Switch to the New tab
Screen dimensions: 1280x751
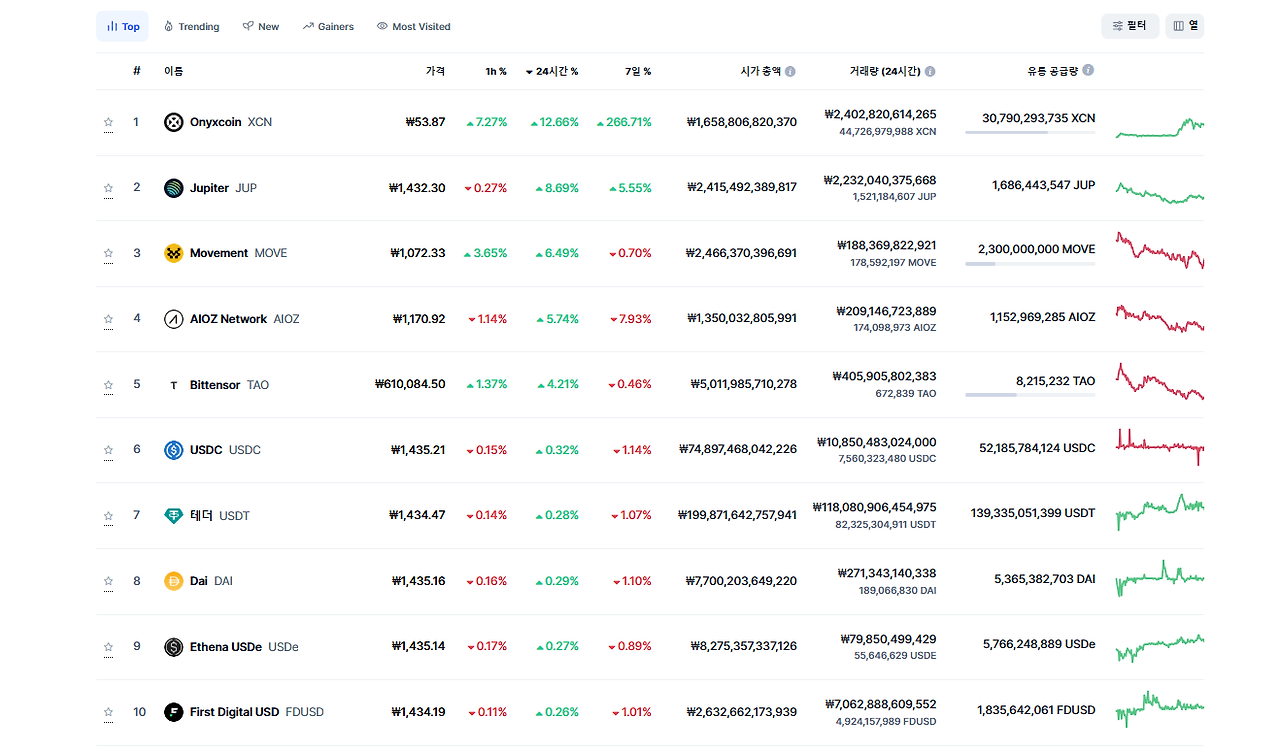coord(261,27)
